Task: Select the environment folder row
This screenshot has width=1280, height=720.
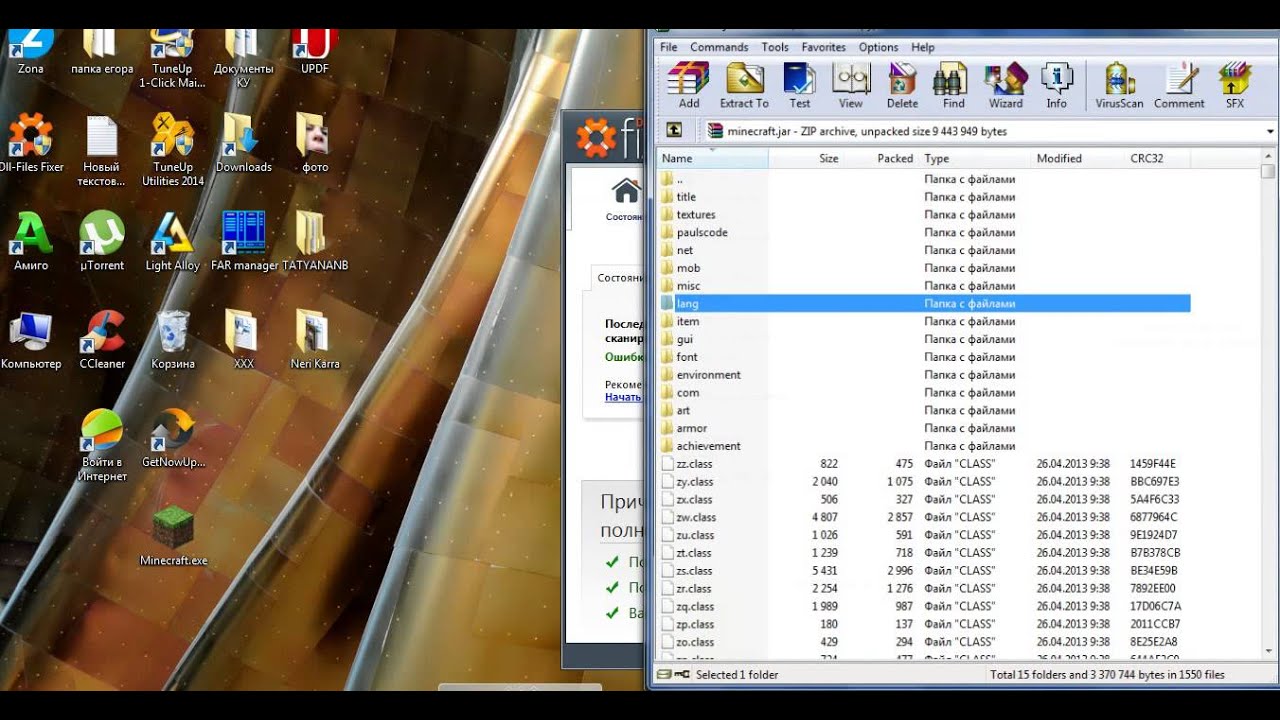Action: (x=924, y=375)
